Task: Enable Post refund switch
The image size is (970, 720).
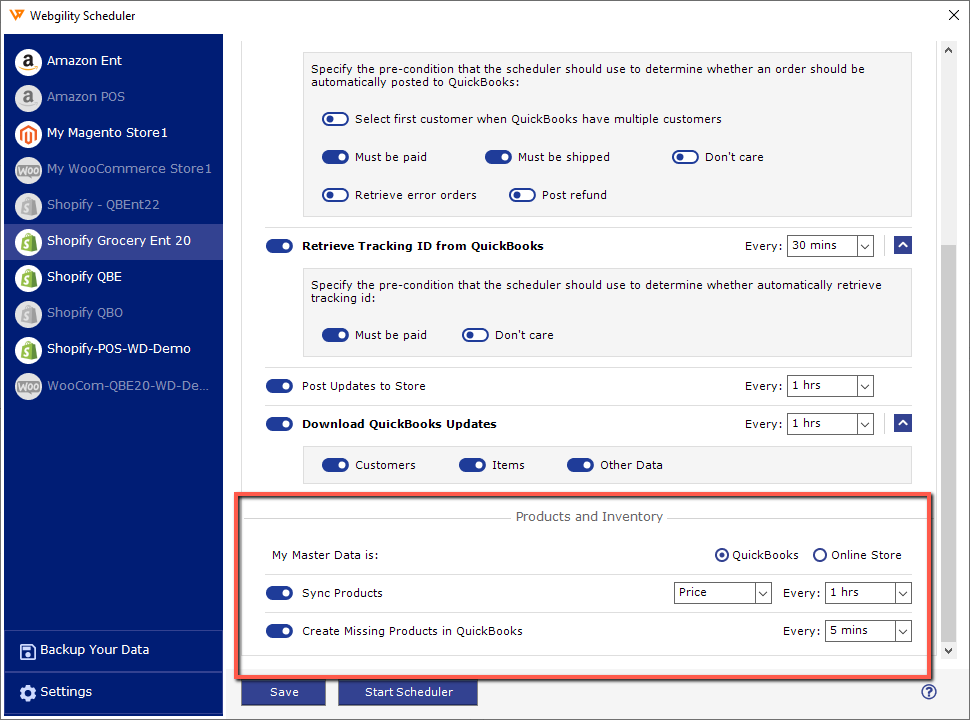Action: (522, 195)
